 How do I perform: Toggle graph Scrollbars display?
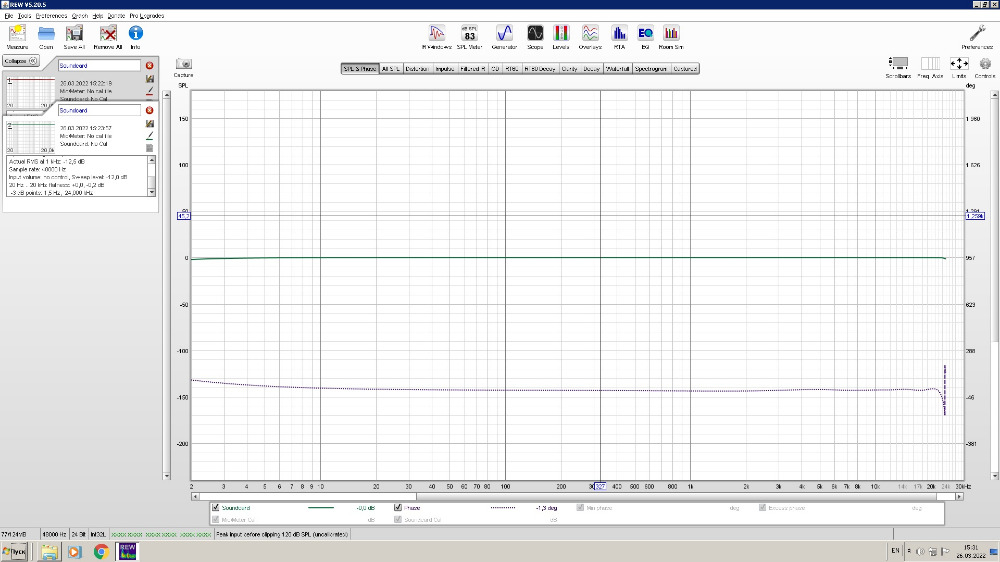click(898, 67)
